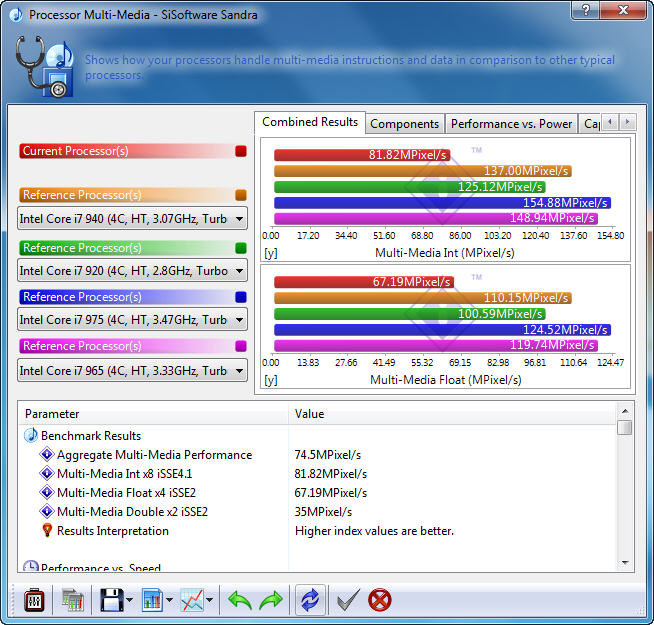Screen dimensions: 654x625
Task: Click the red cancel X icon
Action: [380, 600]
